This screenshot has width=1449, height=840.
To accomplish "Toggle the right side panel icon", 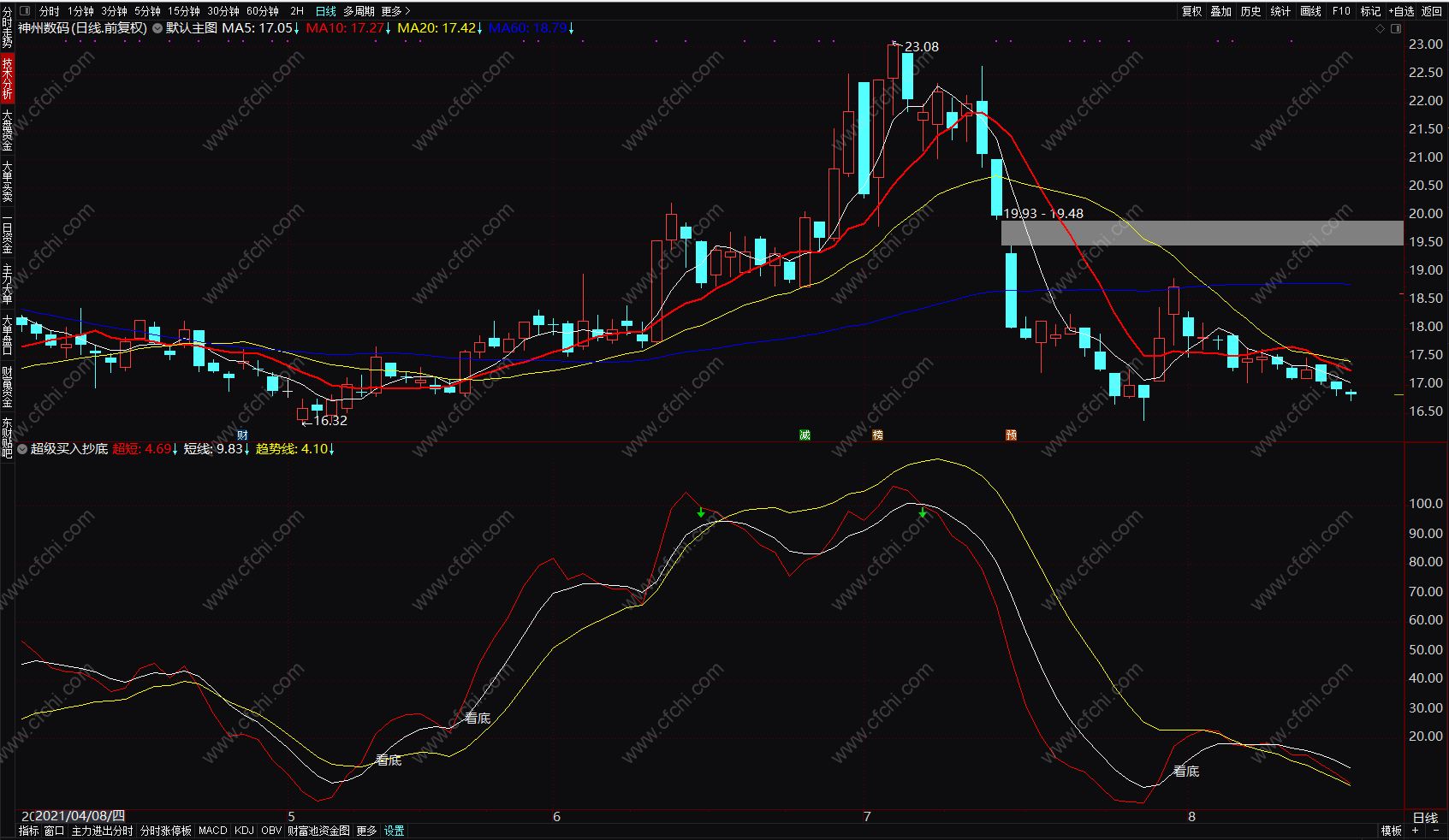I will [1396, 28].
